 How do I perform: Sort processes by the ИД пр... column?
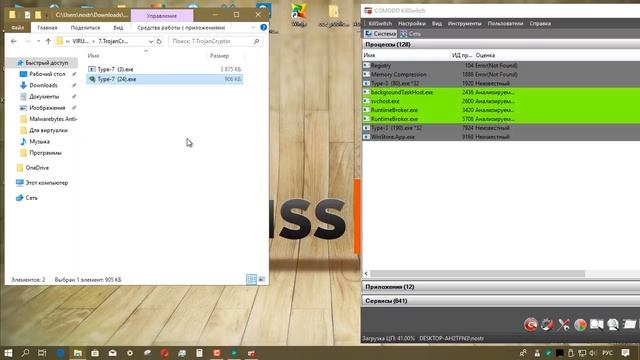click(x=461, y=55)
